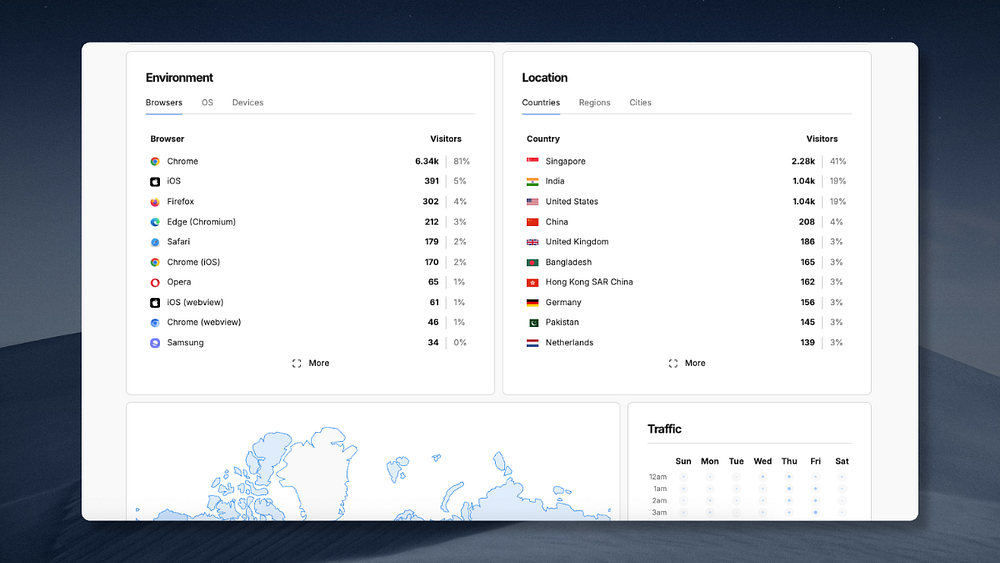Click the Pakistan flag icon

[x=533, y=323]
